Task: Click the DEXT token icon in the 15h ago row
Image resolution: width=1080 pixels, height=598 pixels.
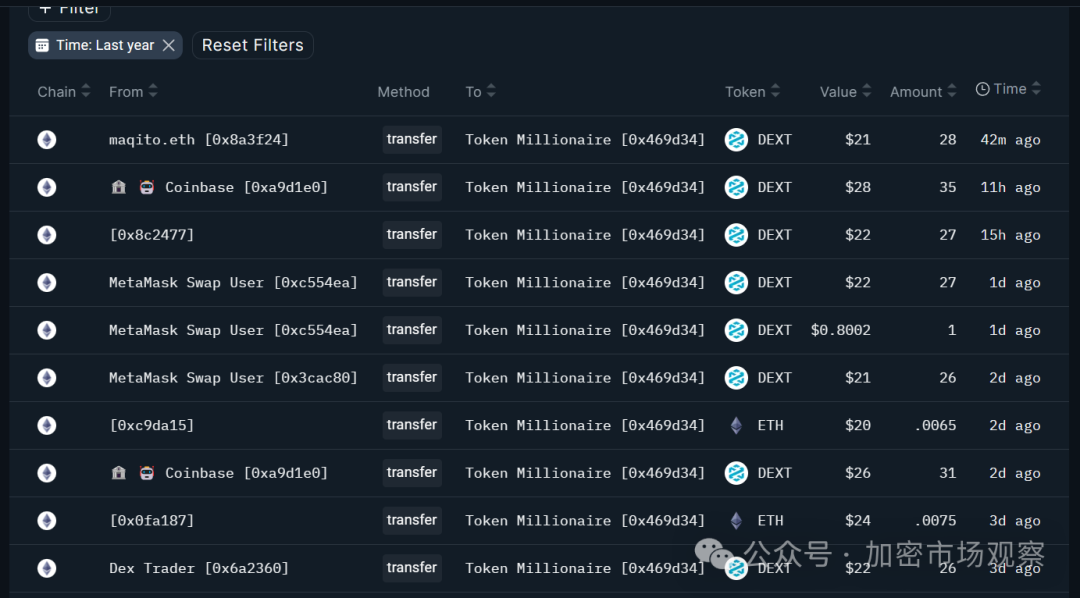Action: [x=736, y=235]
